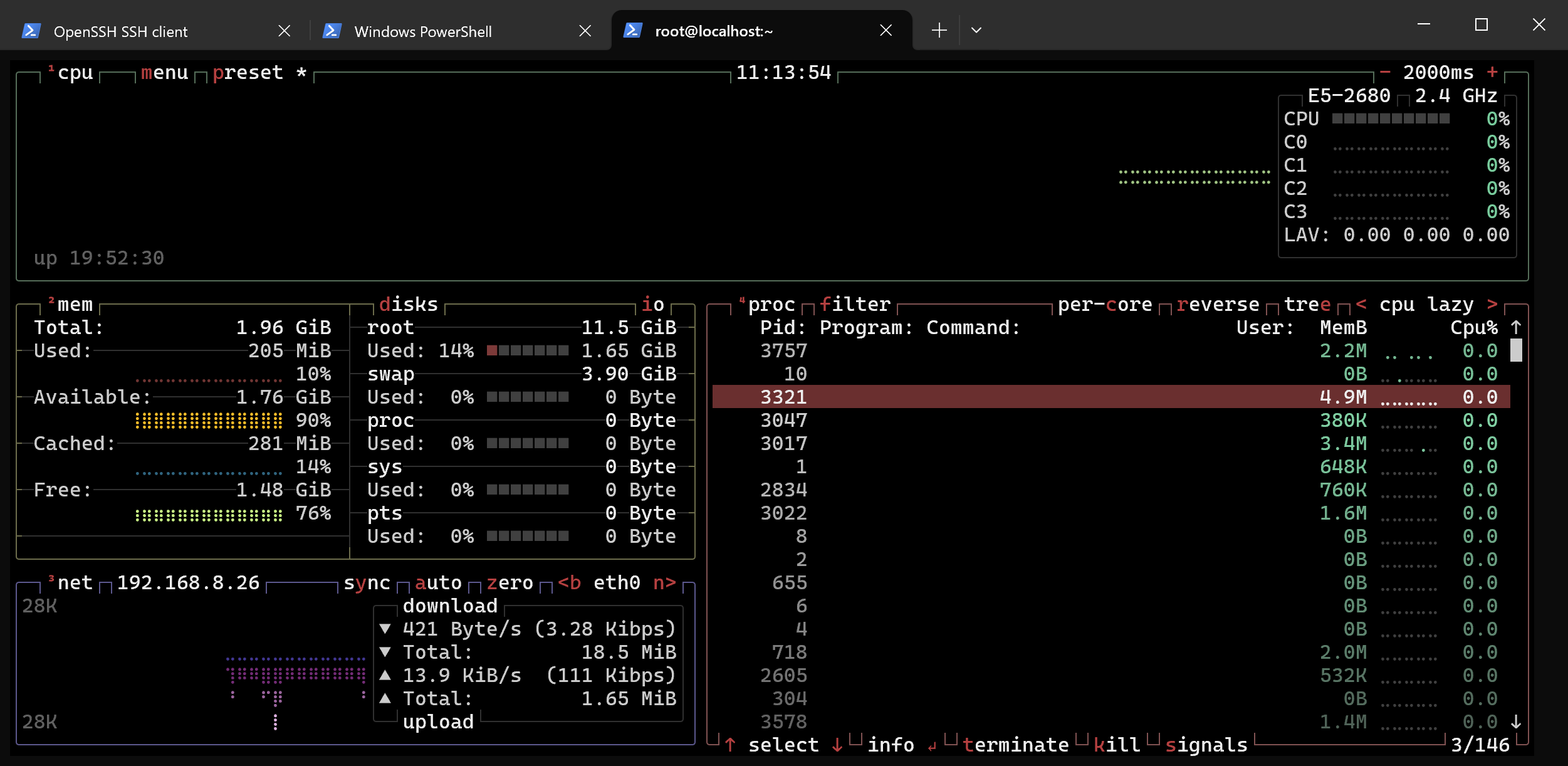This screenshot has width=1568, height=766.
Task: Toggle net sync scaling
Action: 367,583
